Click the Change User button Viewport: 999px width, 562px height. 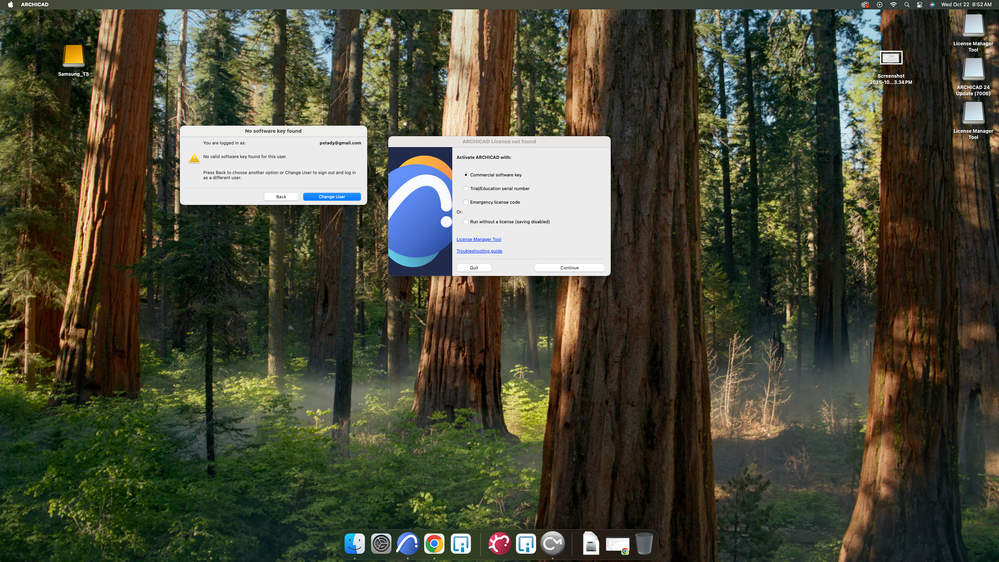click(332, 197)
